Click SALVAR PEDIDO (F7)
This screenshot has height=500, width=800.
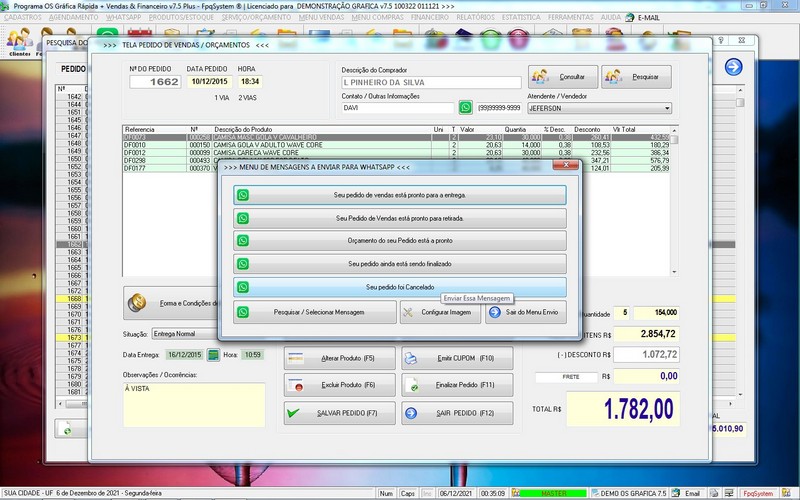click(339, 413)
